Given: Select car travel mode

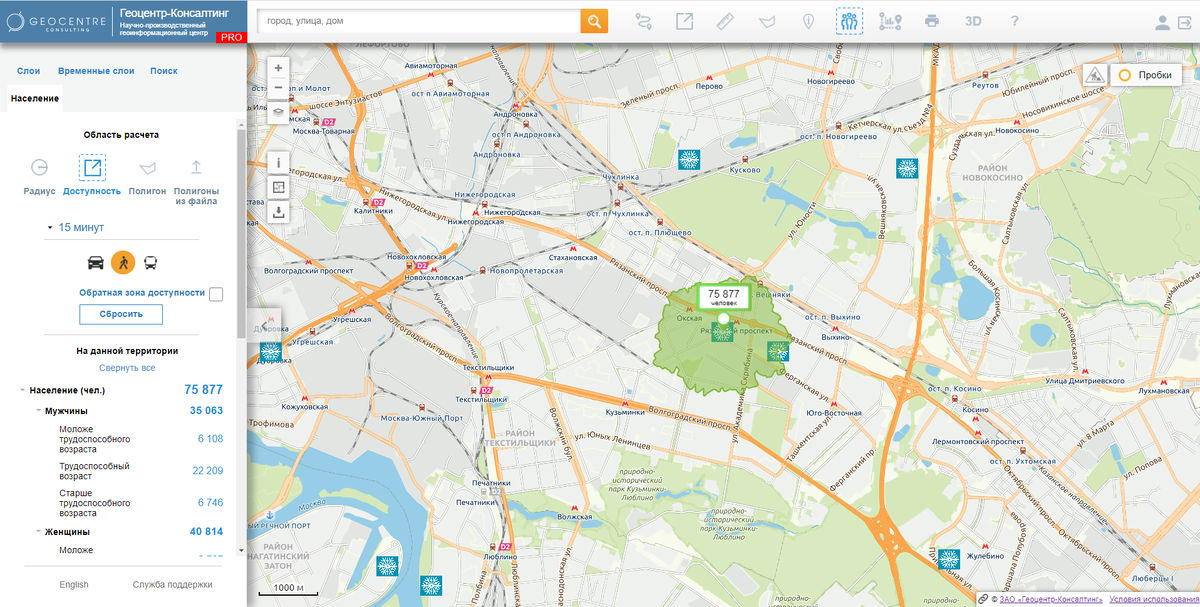Looking at the screenshot, I should pyautogui.click(x=96, y=263).
